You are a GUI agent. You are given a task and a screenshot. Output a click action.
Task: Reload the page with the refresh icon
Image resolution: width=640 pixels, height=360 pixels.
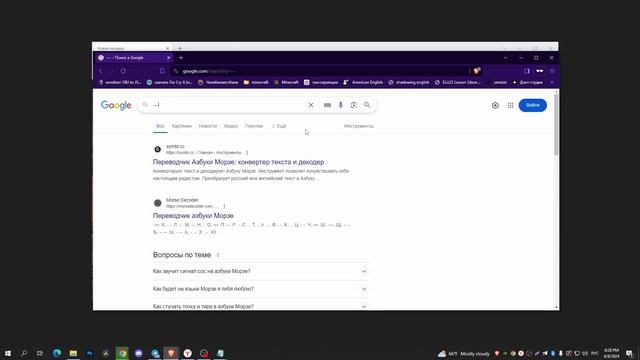point(123,71)
